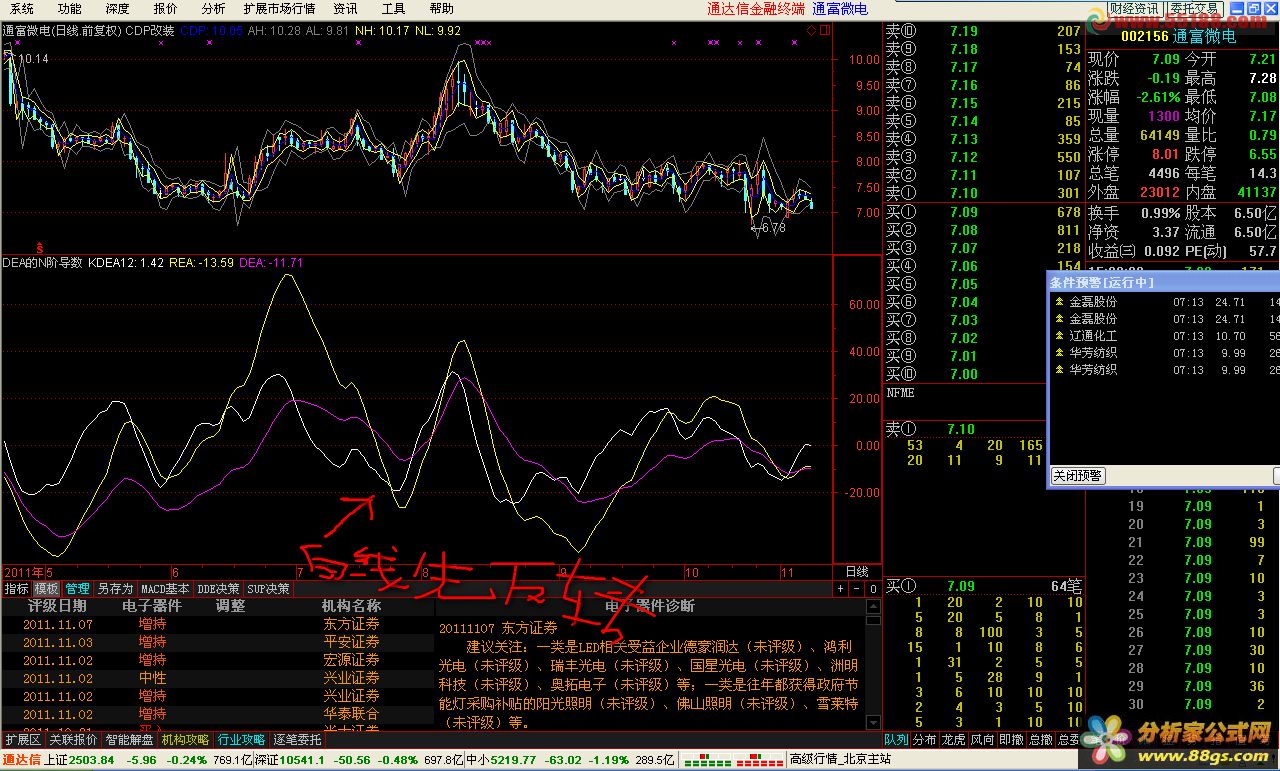1280x771 pixels.
Task: Switch to the SUP决策 template
Action: (268, 589)
